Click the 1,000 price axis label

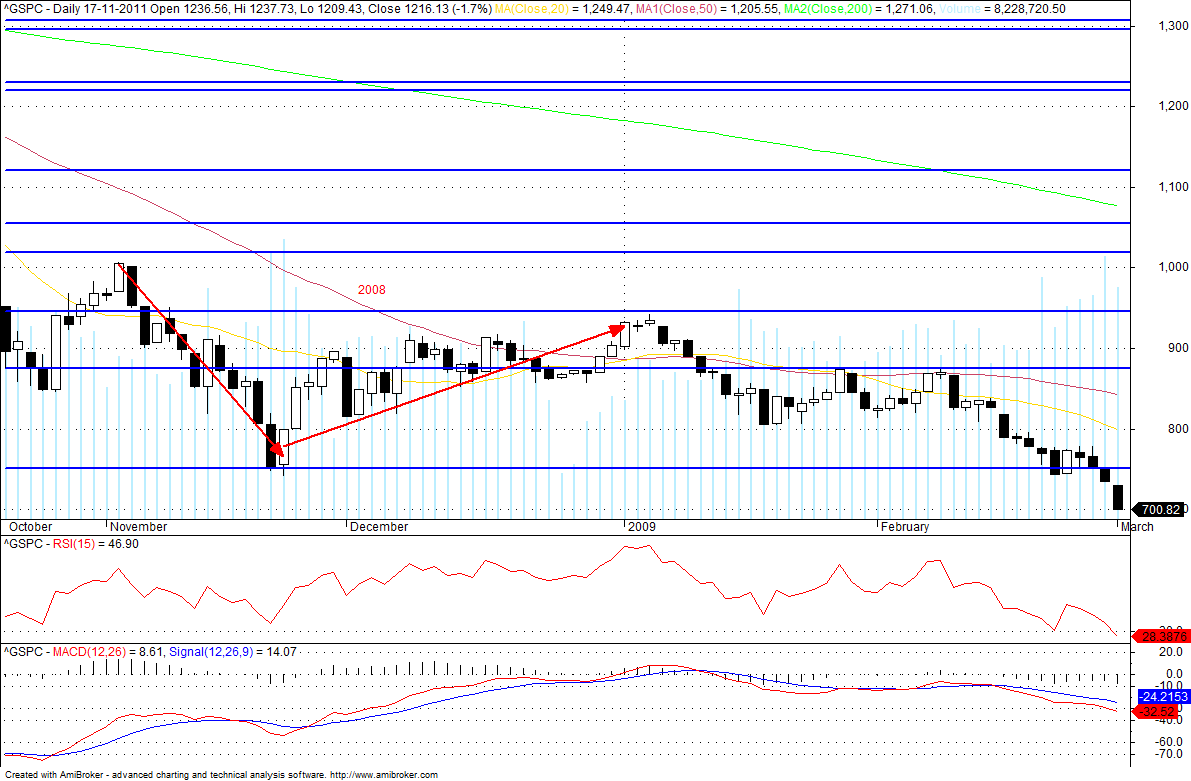(1174, 267)
